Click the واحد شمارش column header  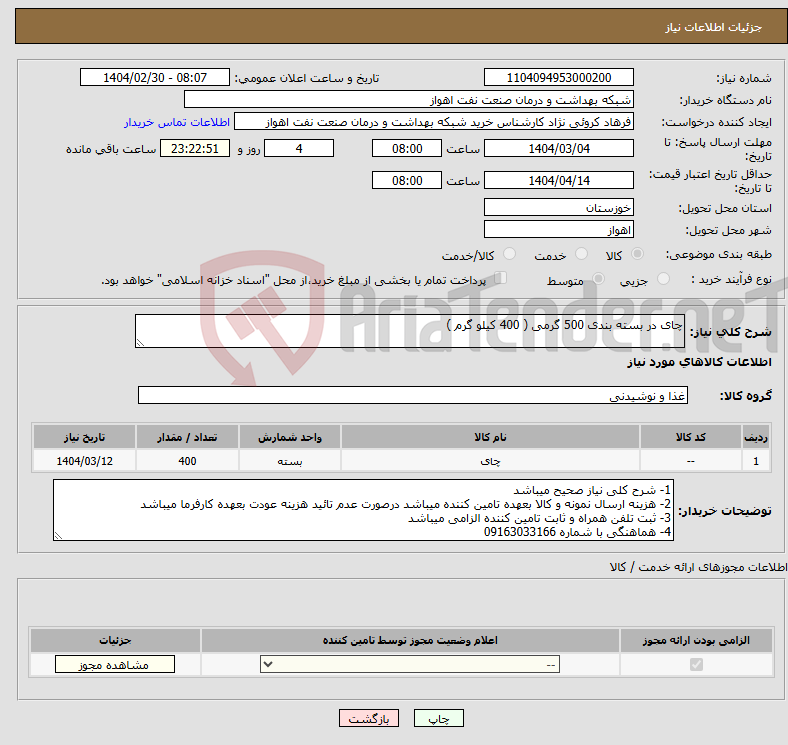click(290, 437)
